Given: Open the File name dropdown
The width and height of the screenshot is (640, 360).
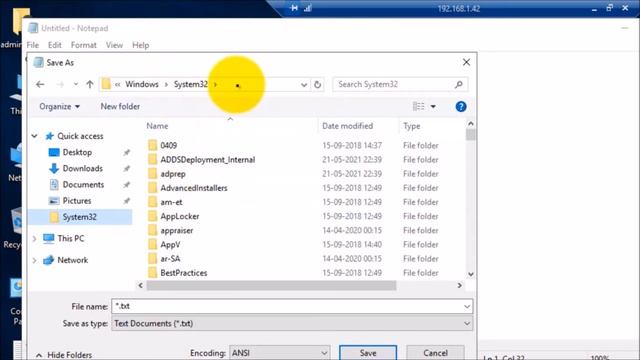Looking at the screenshot, I should tap(467, 306).
